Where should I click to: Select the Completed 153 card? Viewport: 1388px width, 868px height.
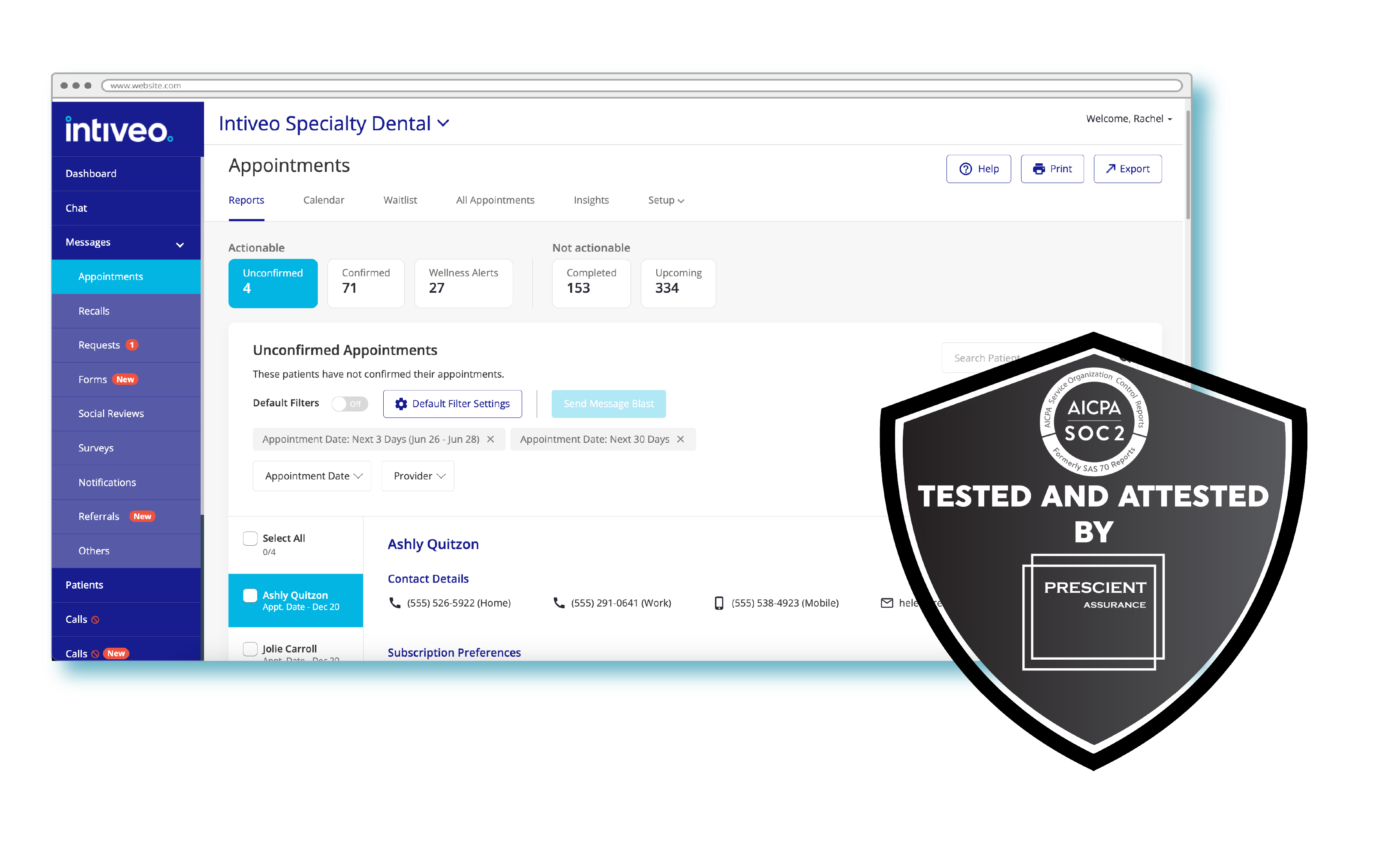[x=591, y=284]
